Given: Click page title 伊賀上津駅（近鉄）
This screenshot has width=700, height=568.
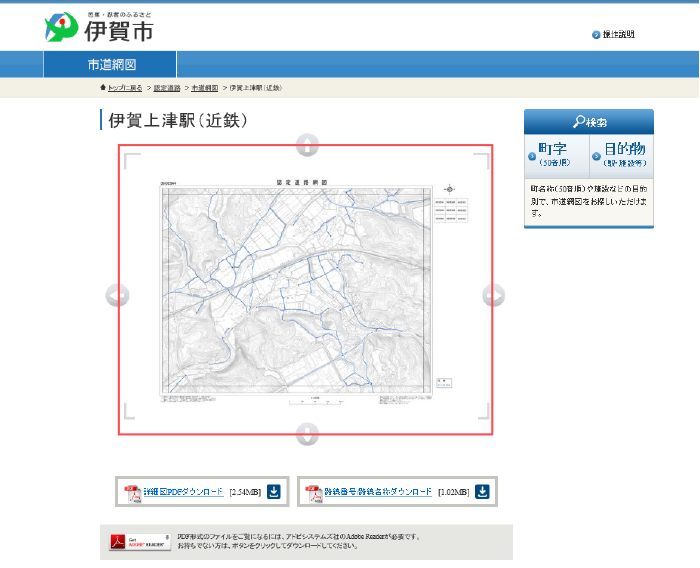Looking at the screenshot, I should 178,120.
